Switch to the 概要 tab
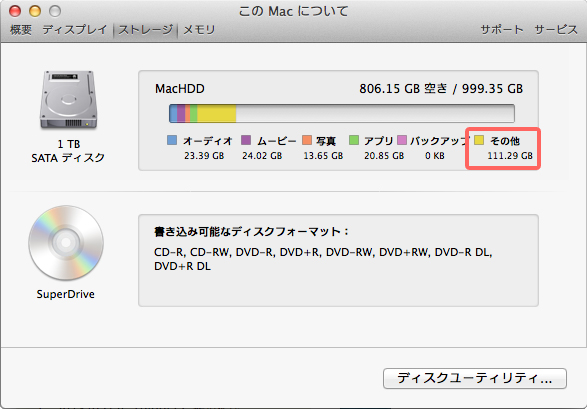Viewport: 587px width, 409px height. 21,30
